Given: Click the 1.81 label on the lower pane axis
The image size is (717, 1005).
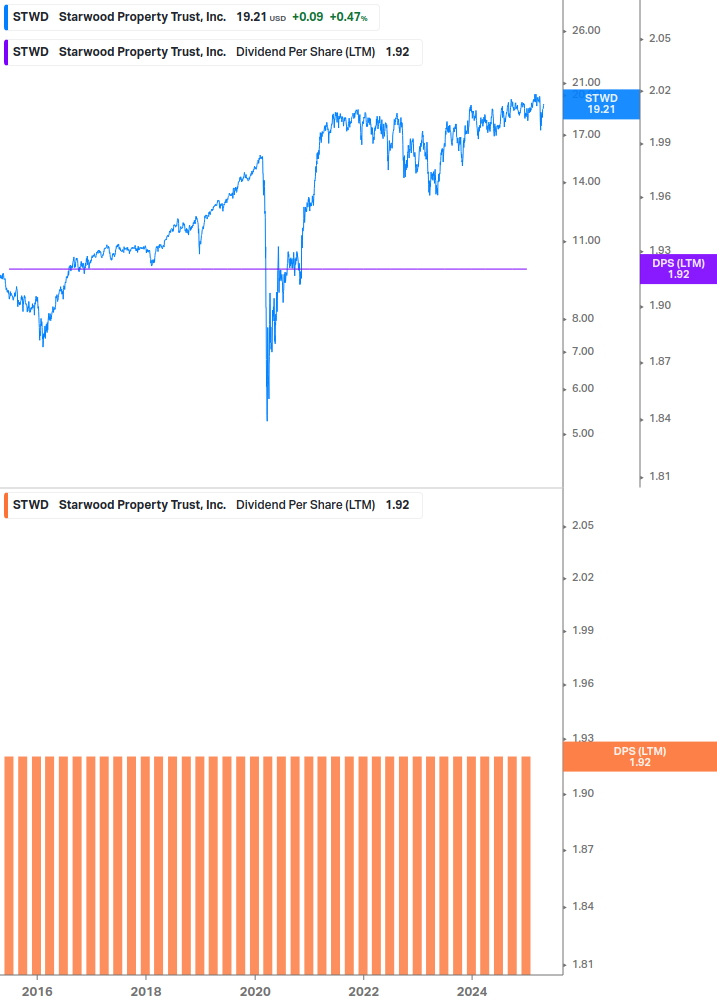Looking at the screenshot, I should coord(583,964).
